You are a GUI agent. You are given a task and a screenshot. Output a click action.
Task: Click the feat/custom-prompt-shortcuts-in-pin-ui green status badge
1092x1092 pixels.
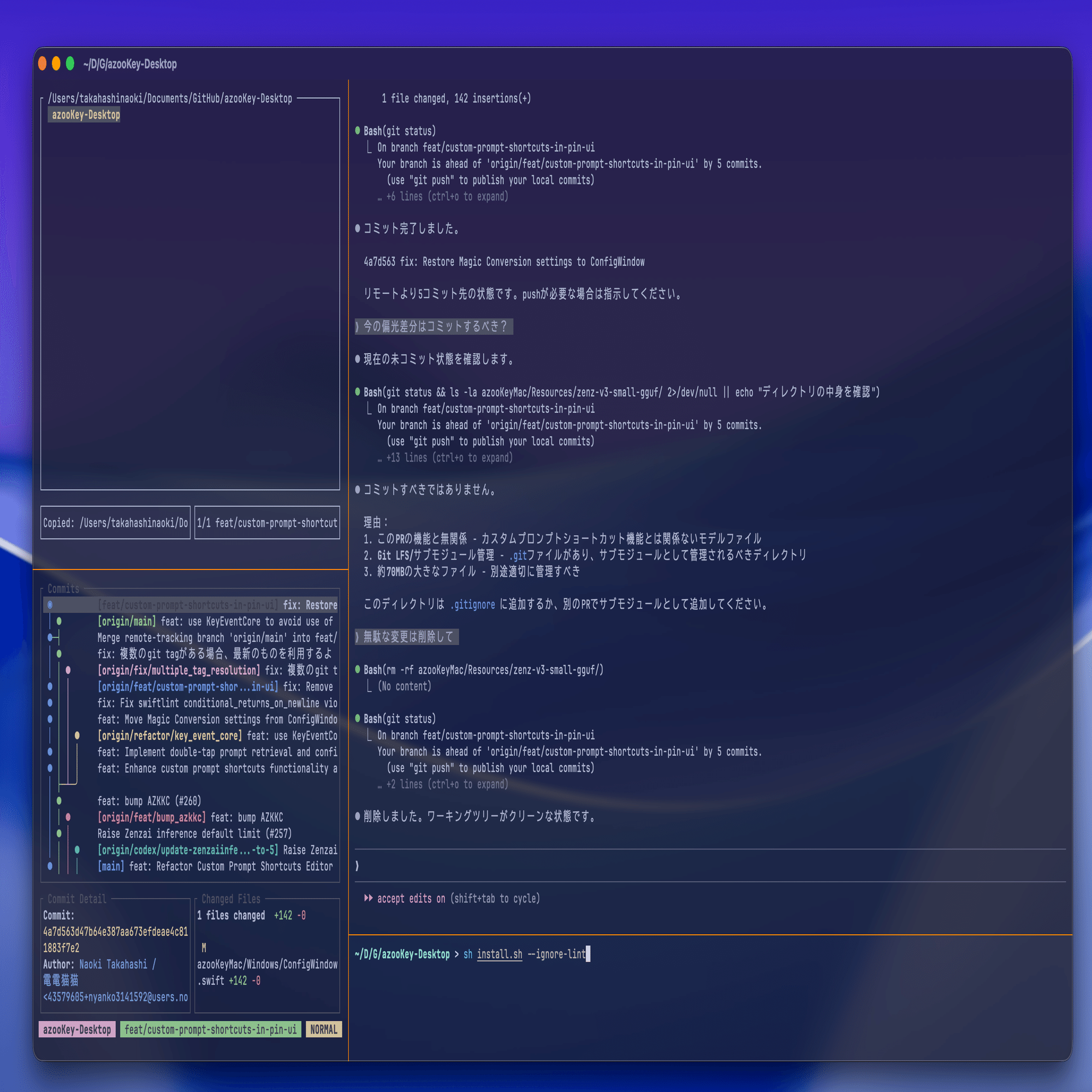point(210,1029)
